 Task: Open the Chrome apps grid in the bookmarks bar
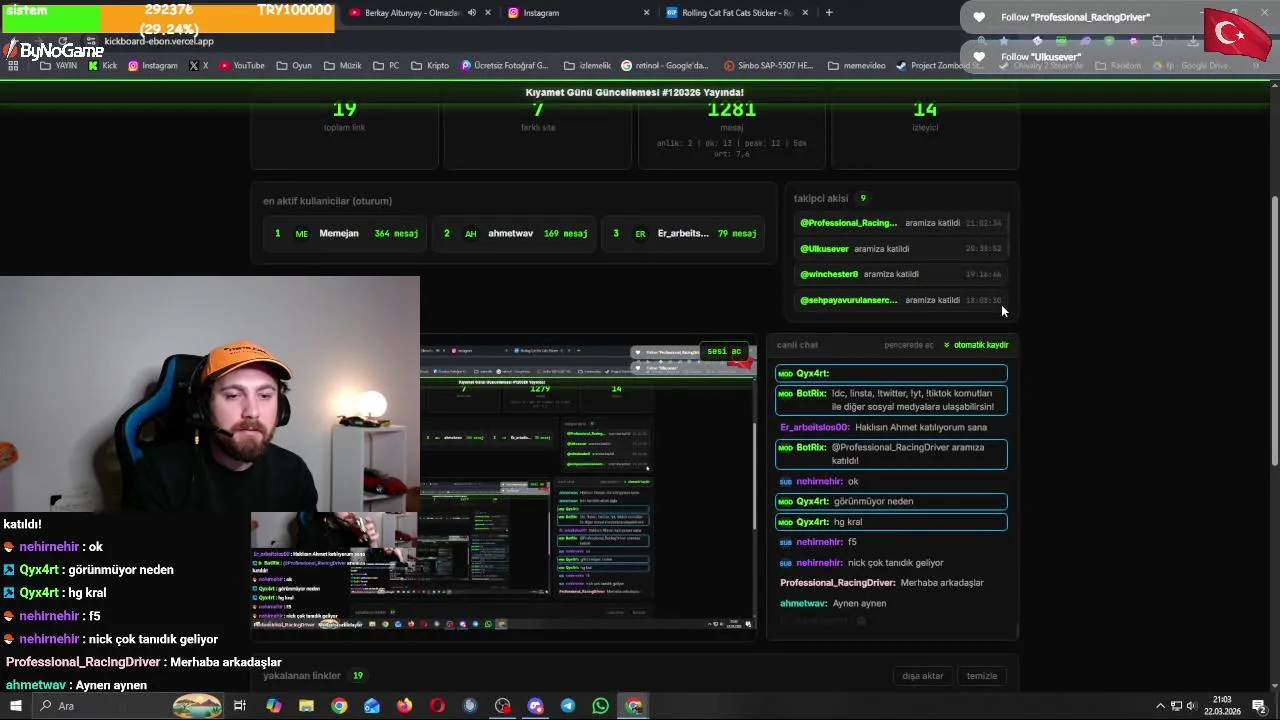pos(13,66)
